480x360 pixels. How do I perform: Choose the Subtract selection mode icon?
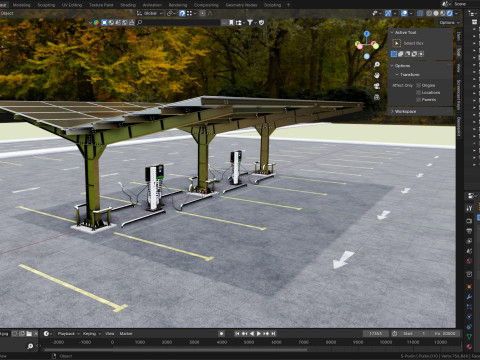point(407,54)
